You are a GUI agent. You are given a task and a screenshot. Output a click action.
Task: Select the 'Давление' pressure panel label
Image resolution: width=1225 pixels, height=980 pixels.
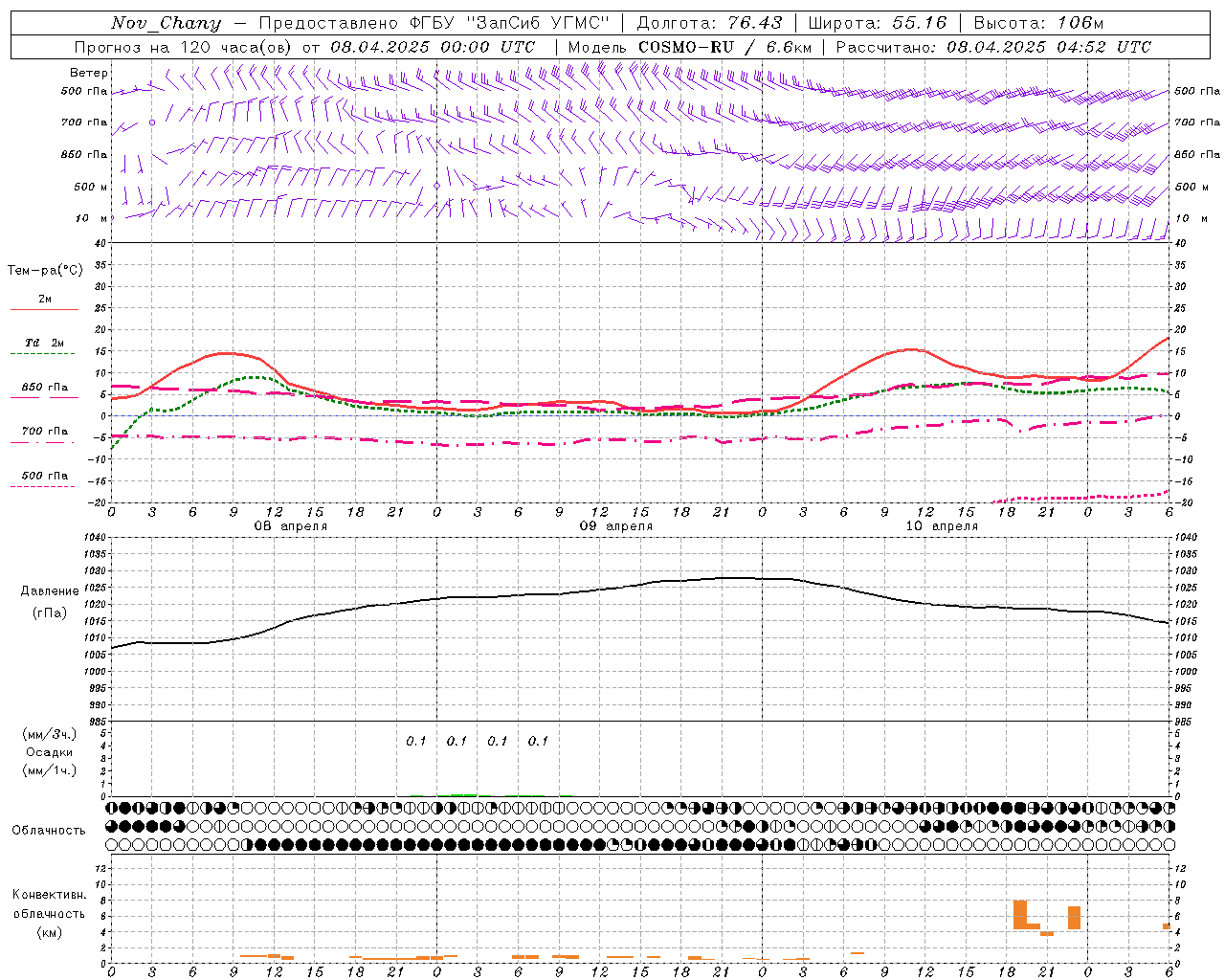coord(50,591)
